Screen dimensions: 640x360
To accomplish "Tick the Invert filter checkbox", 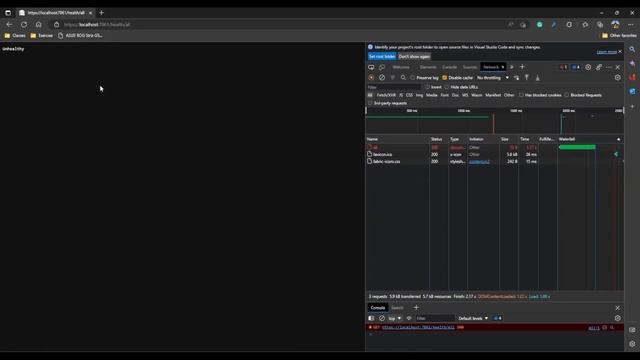I will click(427, 87).
